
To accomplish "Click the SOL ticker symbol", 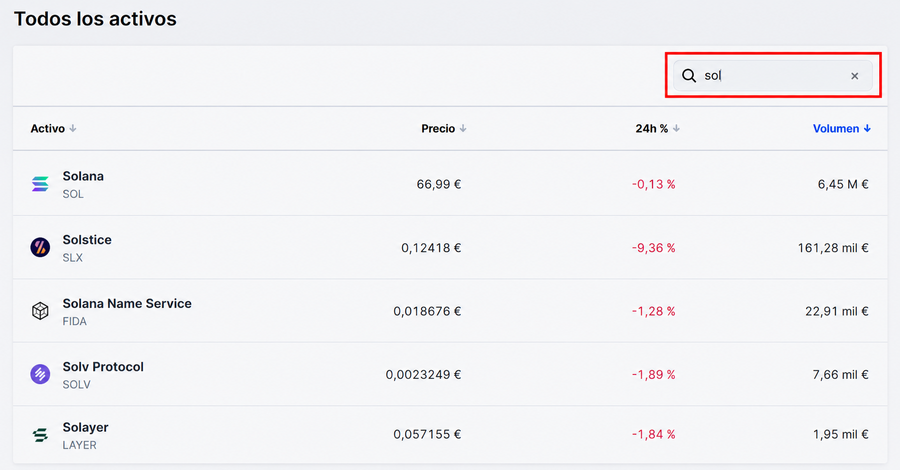I will (73, 194).
